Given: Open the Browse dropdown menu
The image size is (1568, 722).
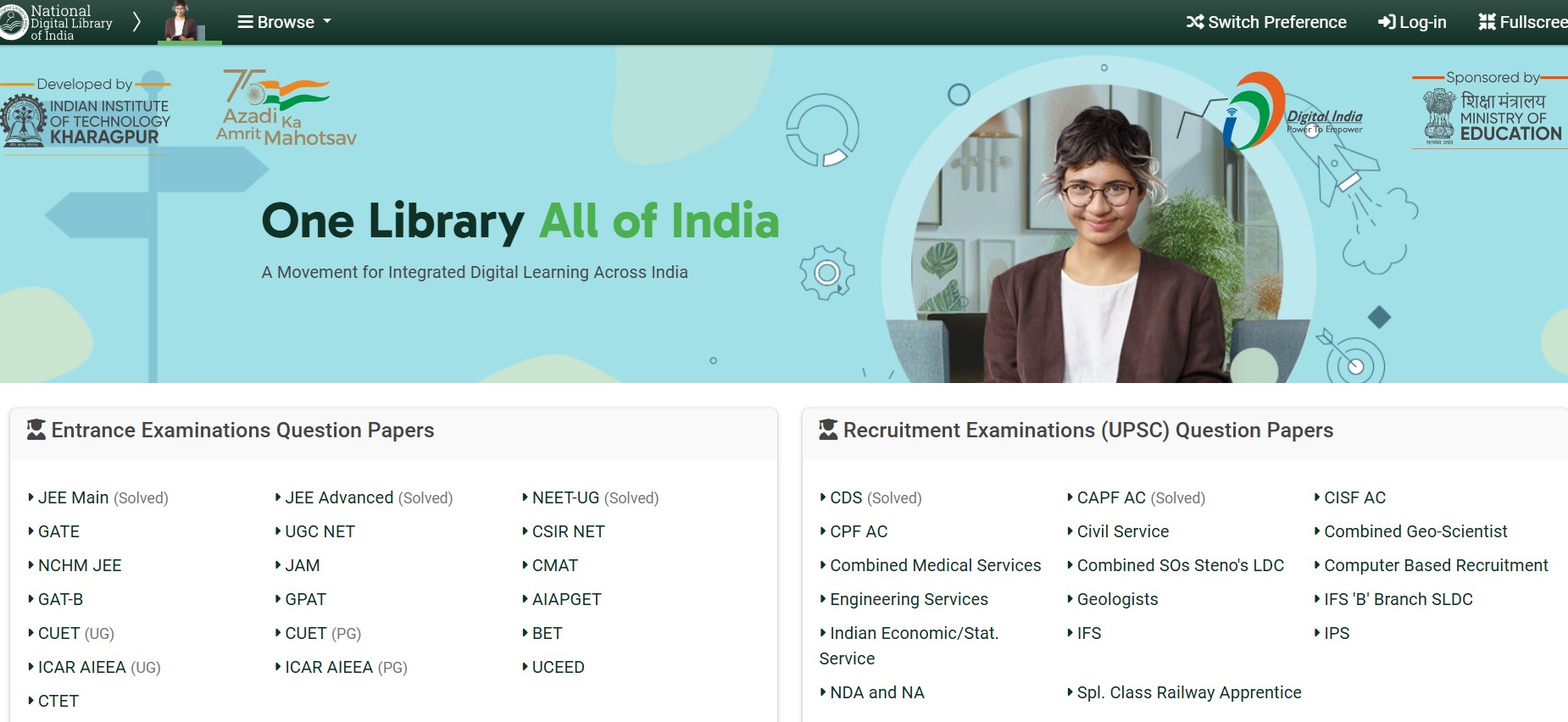Looking at the screenshot, I should point(285,22).
